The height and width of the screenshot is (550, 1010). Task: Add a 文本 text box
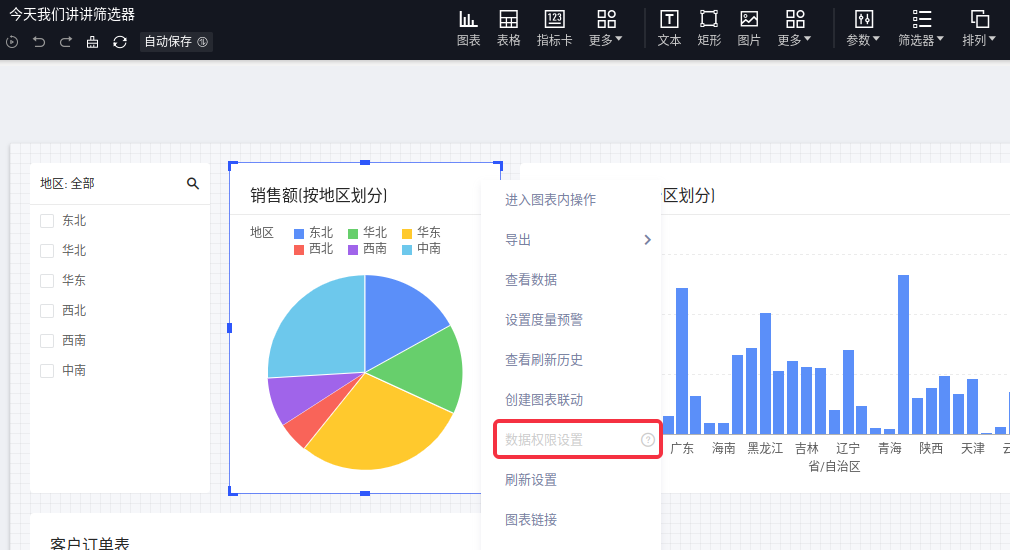tap(669, 28)
